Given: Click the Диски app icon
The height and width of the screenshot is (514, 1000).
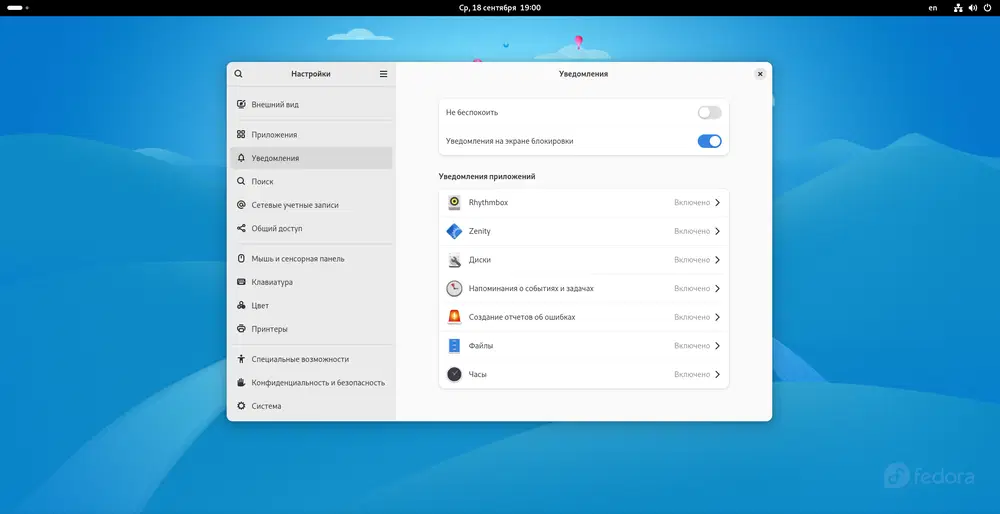Looking at the screenshot, I should click(x=454, y=260).
